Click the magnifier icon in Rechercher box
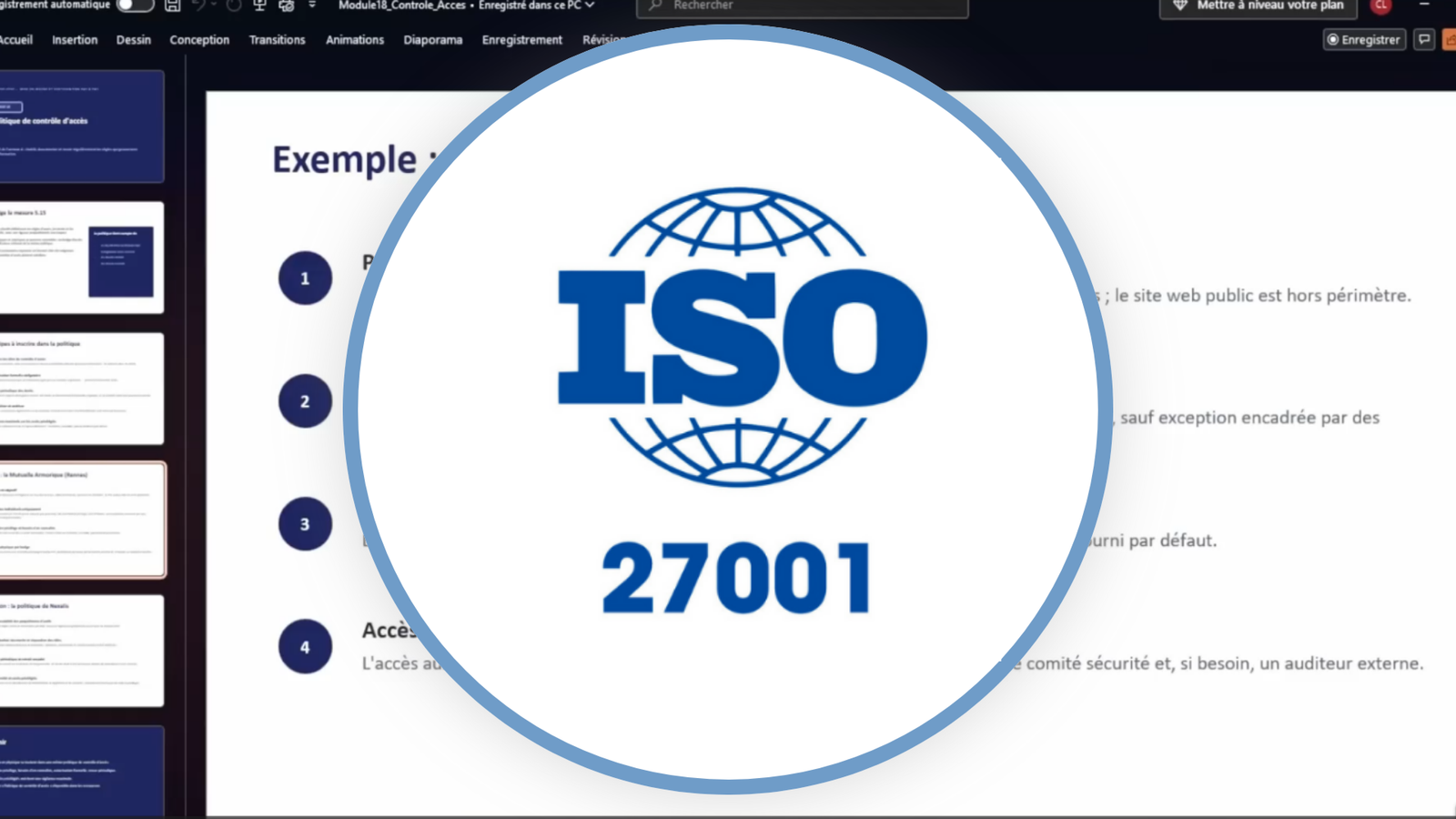Screen dimensions: 1456x819 [x=655, y=5]
